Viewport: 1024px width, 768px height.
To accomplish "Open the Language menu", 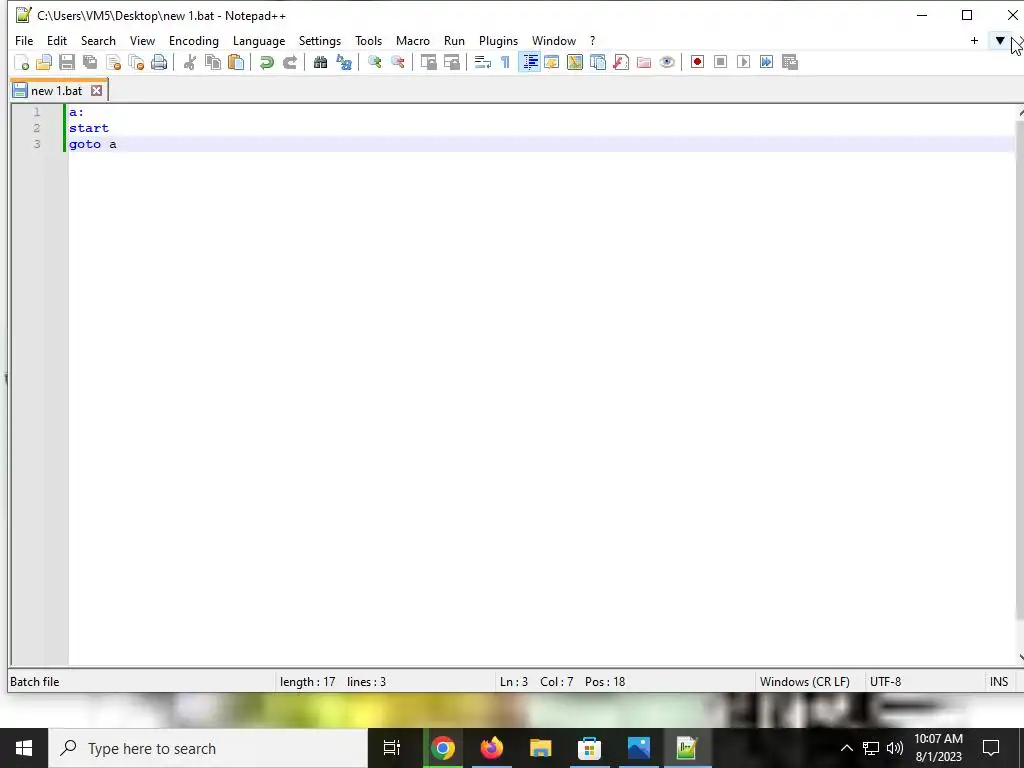I will [259, 40].
